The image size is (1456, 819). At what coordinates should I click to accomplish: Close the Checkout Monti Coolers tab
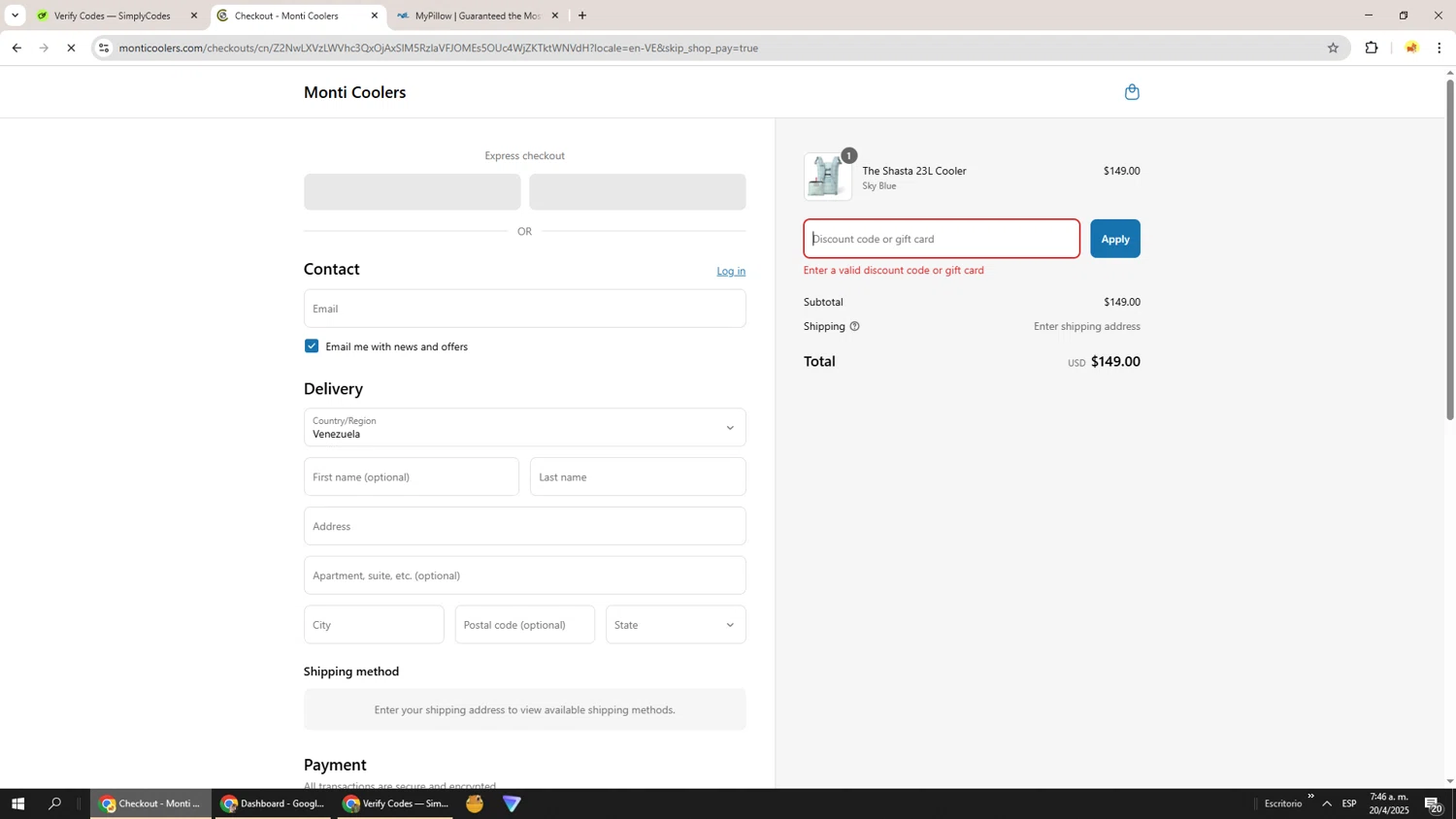click(375, 16)
